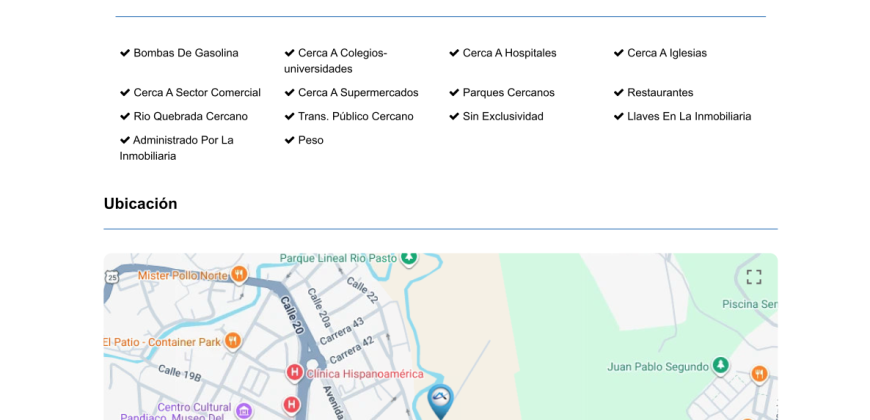The image size is (870, 420).
Task: Open the Centro Cultural Pandiaco museum marker
Action: [x=244, y=411]
